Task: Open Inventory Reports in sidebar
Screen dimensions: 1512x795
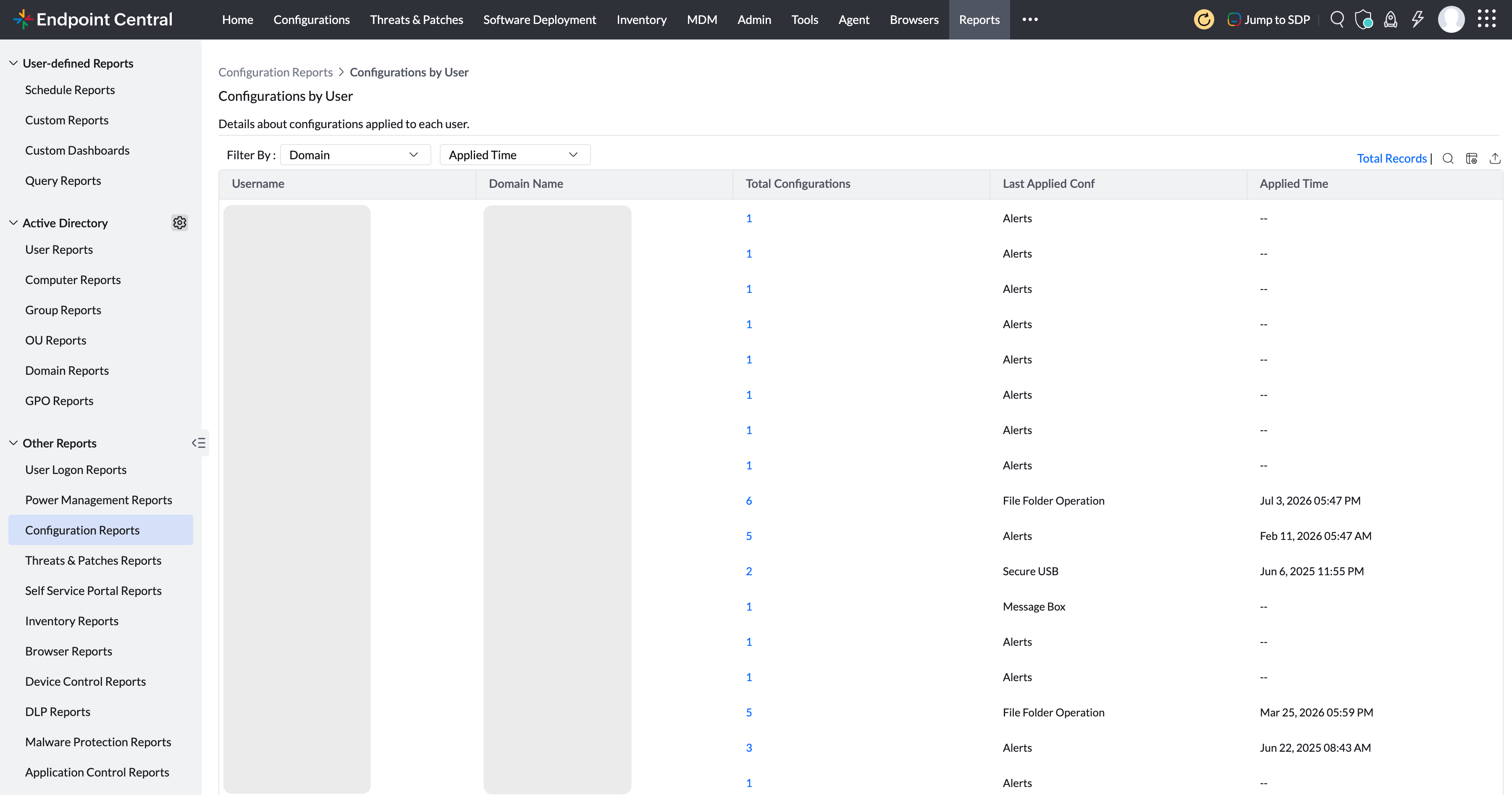Action: click(71, 621)
